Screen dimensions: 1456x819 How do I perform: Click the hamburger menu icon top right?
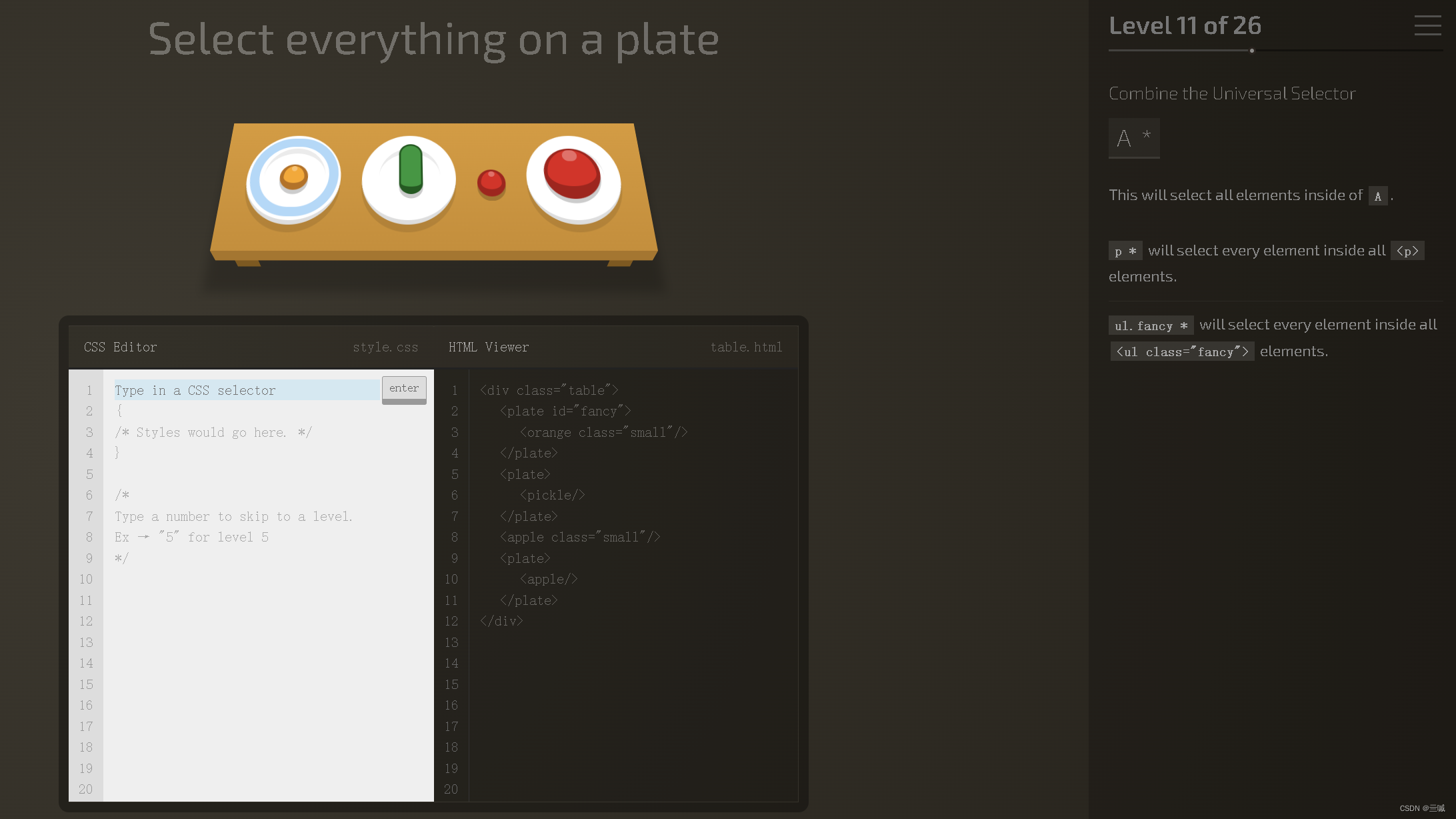pyautogui.click(x=1428, y=25)
